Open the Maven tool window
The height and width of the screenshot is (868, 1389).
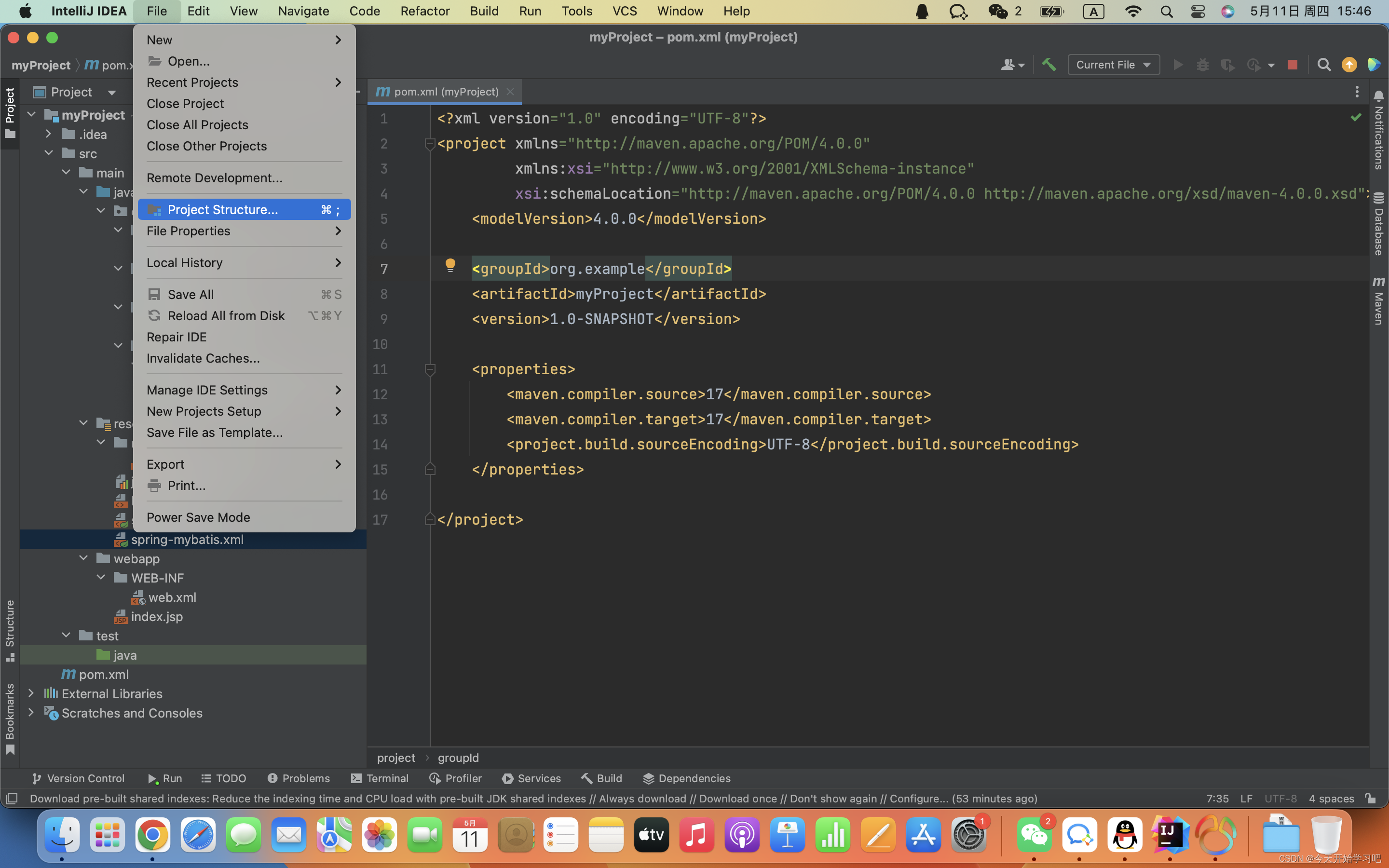tap(1379, 301)
